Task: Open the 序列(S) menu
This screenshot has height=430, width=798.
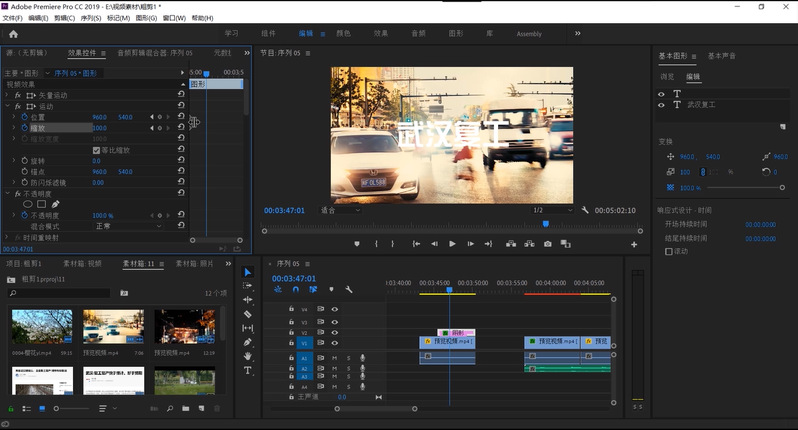Action: [91, 18]
